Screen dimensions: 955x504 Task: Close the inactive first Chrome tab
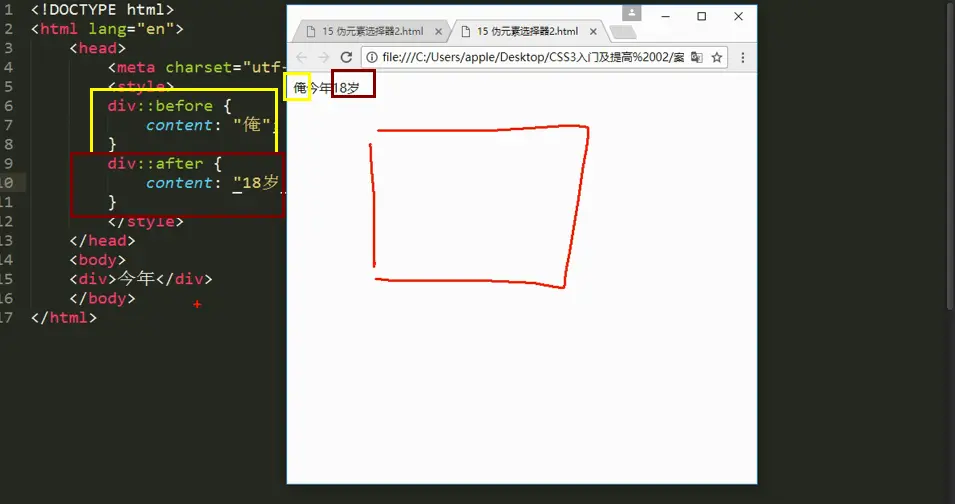click(438, 32)
